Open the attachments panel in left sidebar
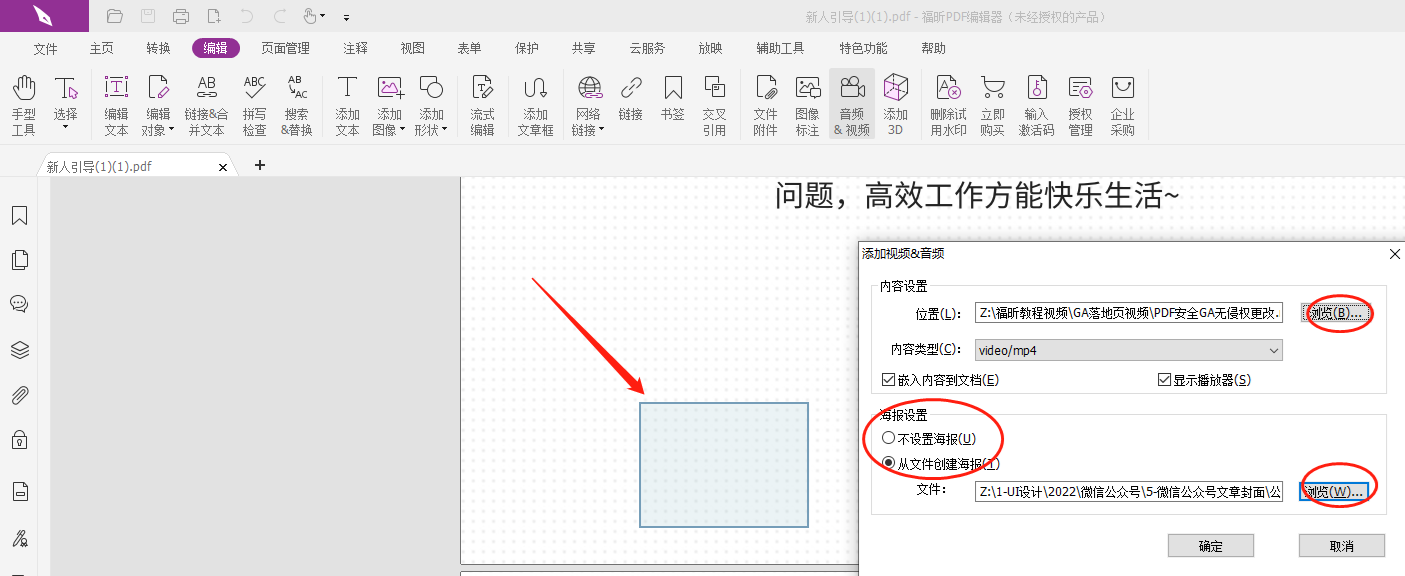Screen dimensions: 1405x576 pyautogui.click(x=20, y=395)
